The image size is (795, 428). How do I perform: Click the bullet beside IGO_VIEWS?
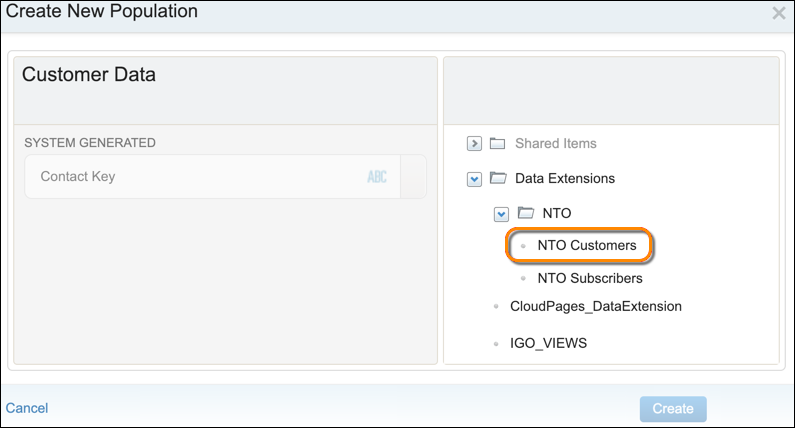(x=496, y=344)
